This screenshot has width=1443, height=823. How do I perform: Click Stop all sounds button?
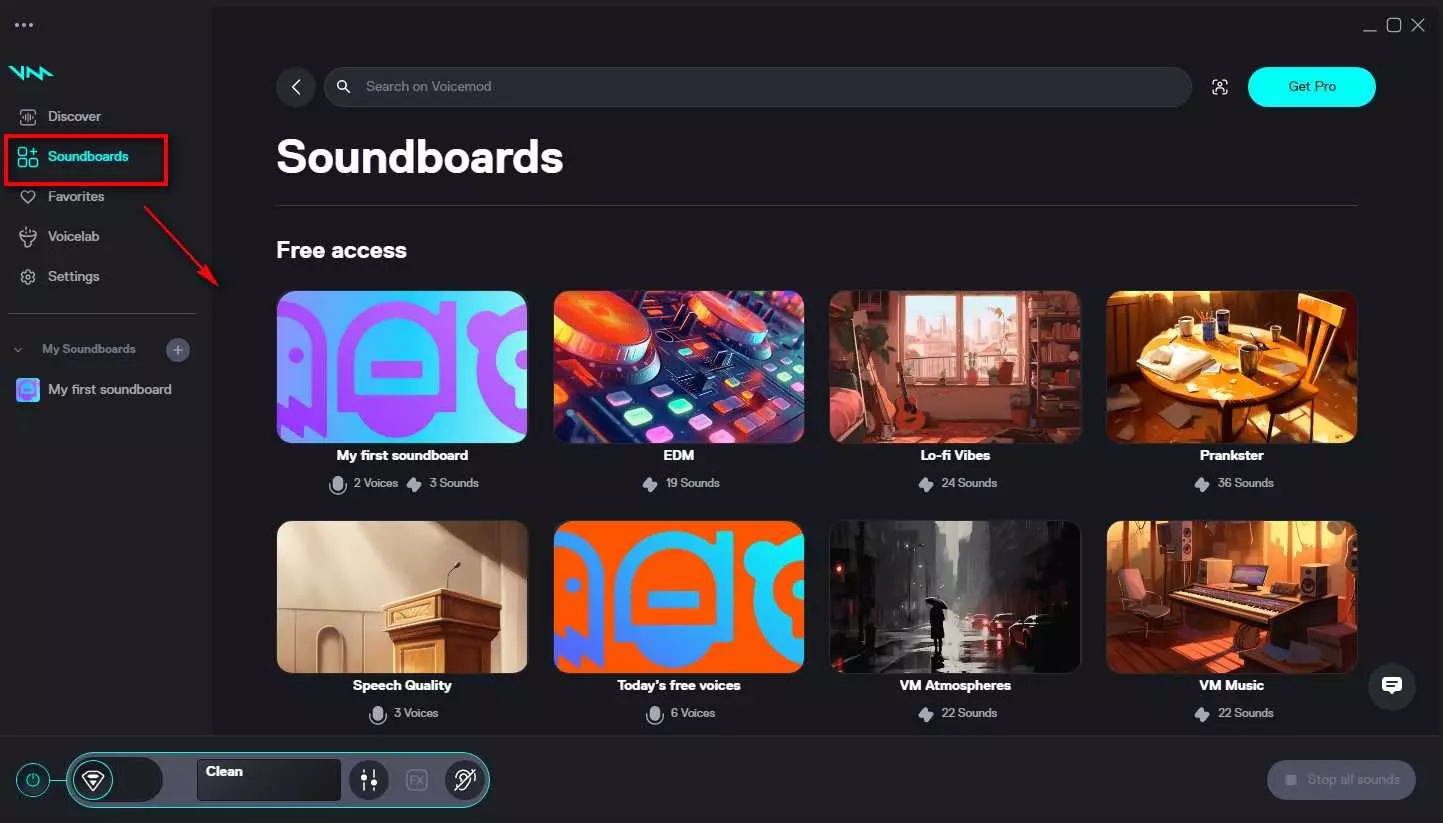[1341, 780]
